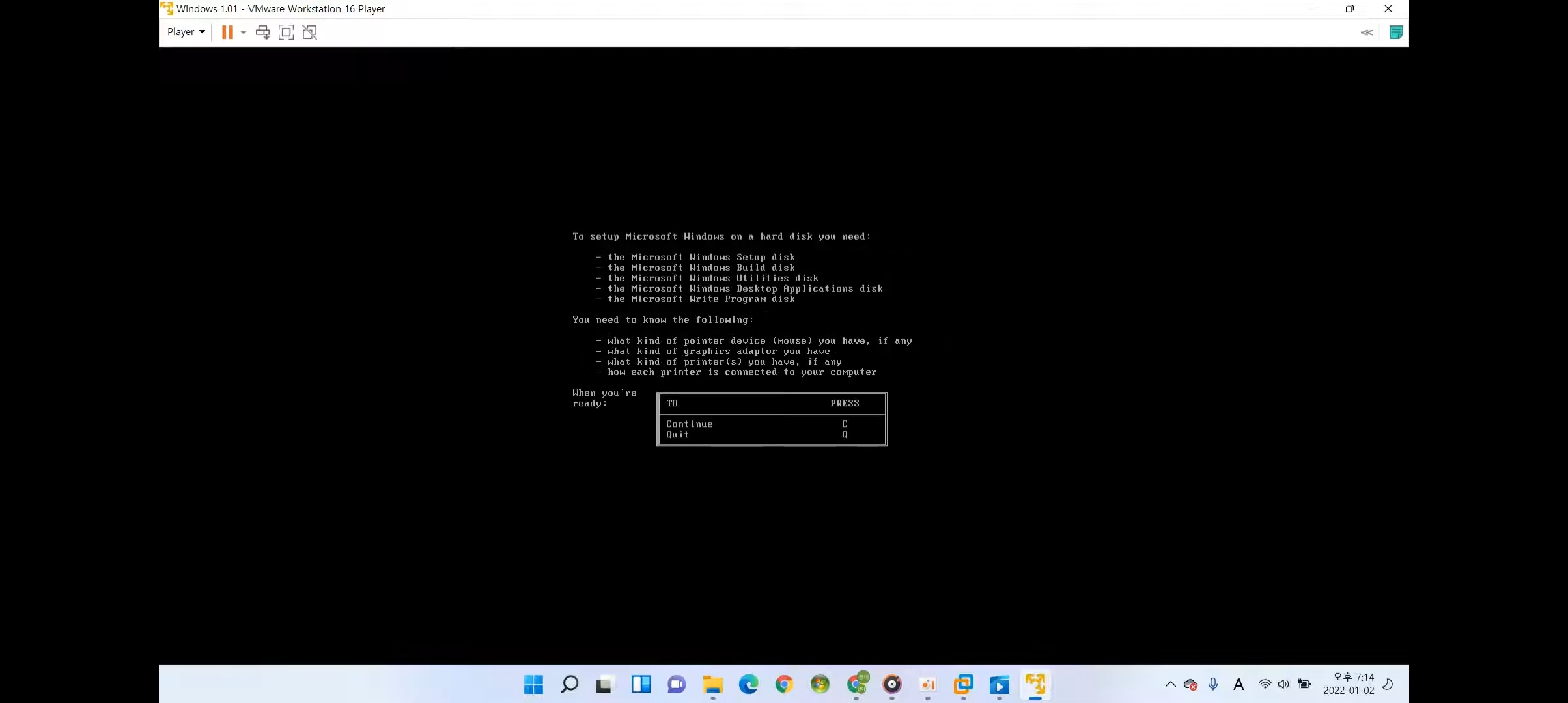Open the VMware messages notes icon

[1395, 33]
